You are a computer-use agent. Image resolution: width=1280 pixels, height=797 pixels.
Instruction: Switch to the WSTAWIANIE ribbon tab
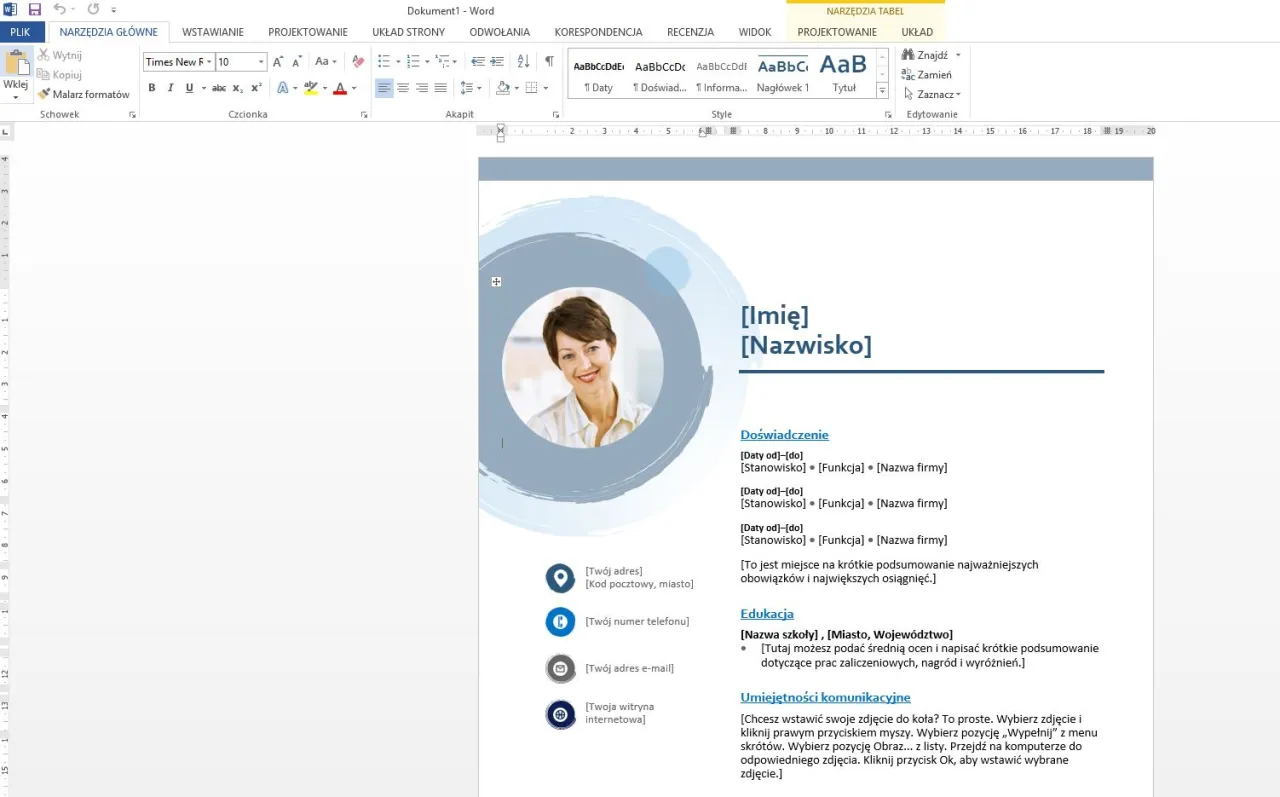click(x=212, y=31)
